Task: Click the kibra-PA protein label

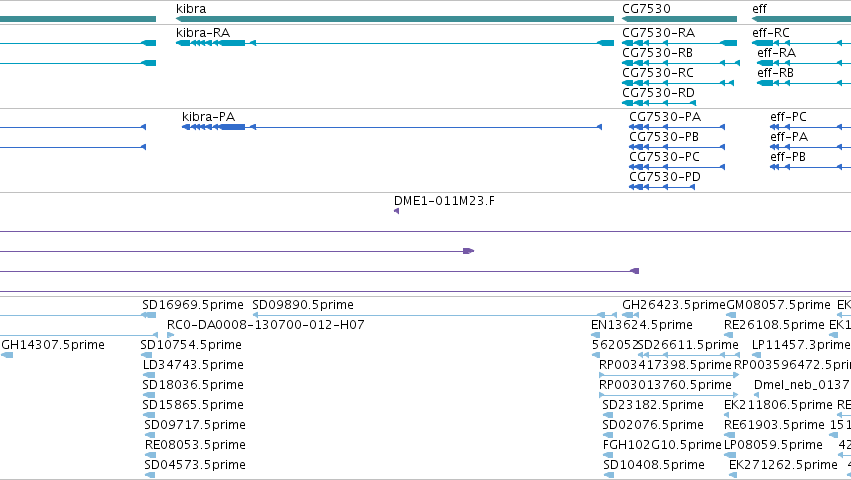Action: coord(208,117)
